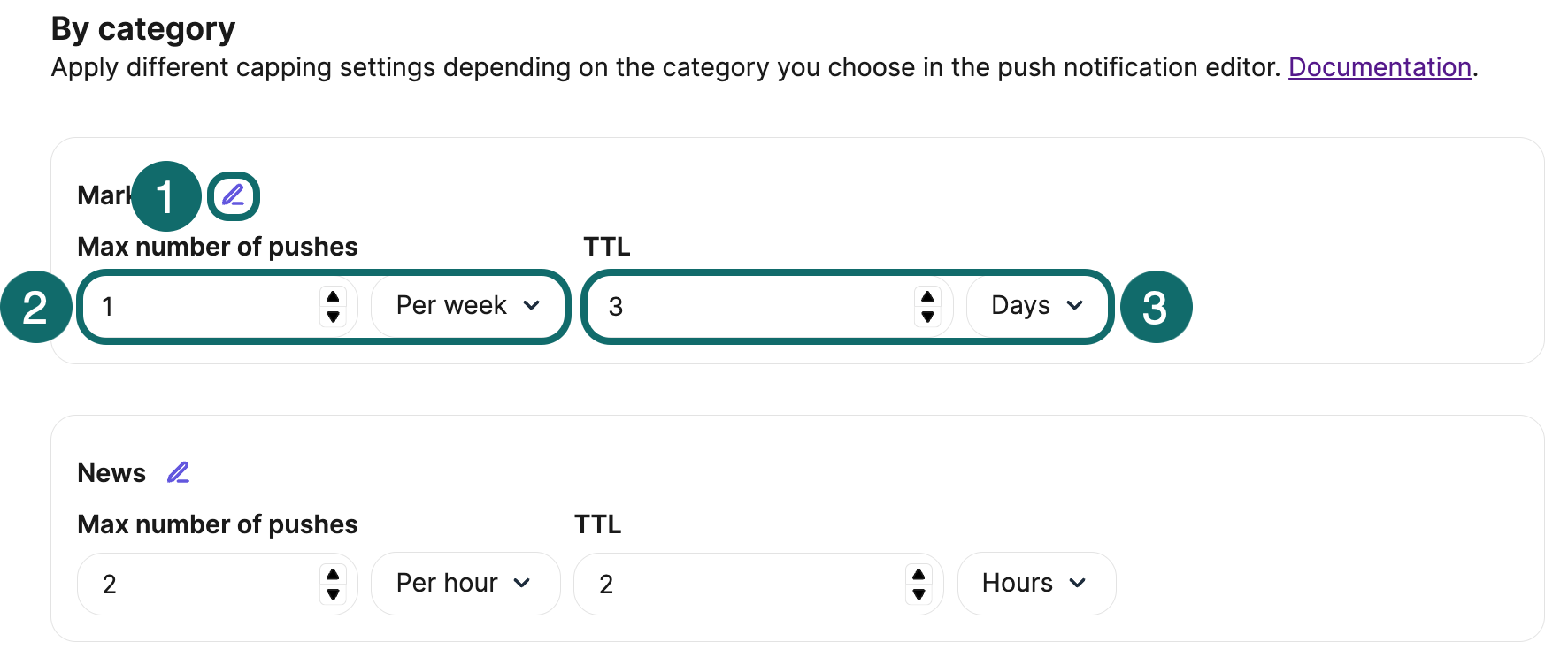Click the edit pencil icon beside News

point(179,471)
